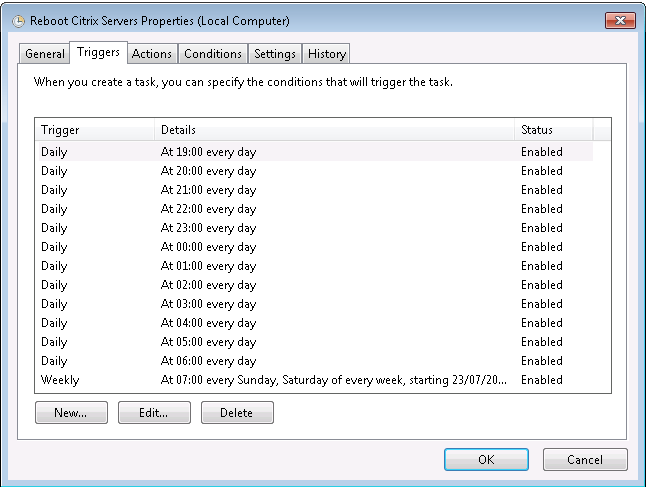This screenshot has width=646, height=487.
Task: Click 'Daily' in the 19:00 row
Action: tap(54, 152)
